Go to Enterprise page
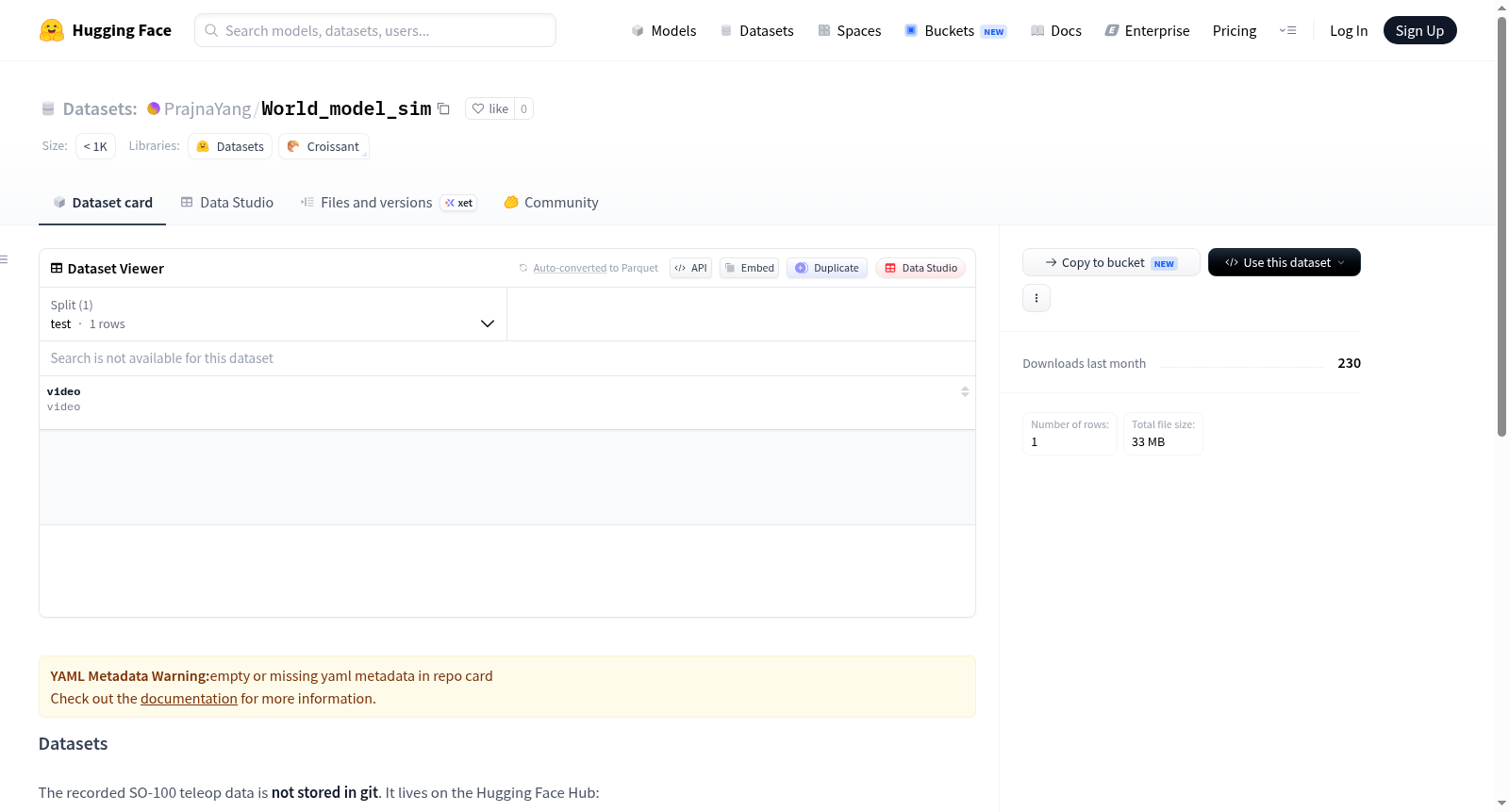 click(x=1147, y=30)
